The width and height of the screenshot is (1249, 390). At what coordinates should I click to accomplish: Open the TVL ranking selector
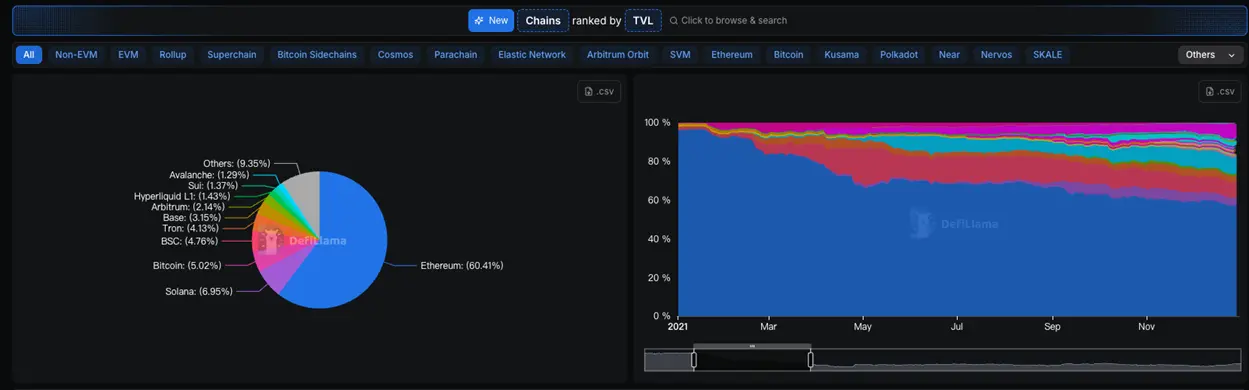point(643,20)
